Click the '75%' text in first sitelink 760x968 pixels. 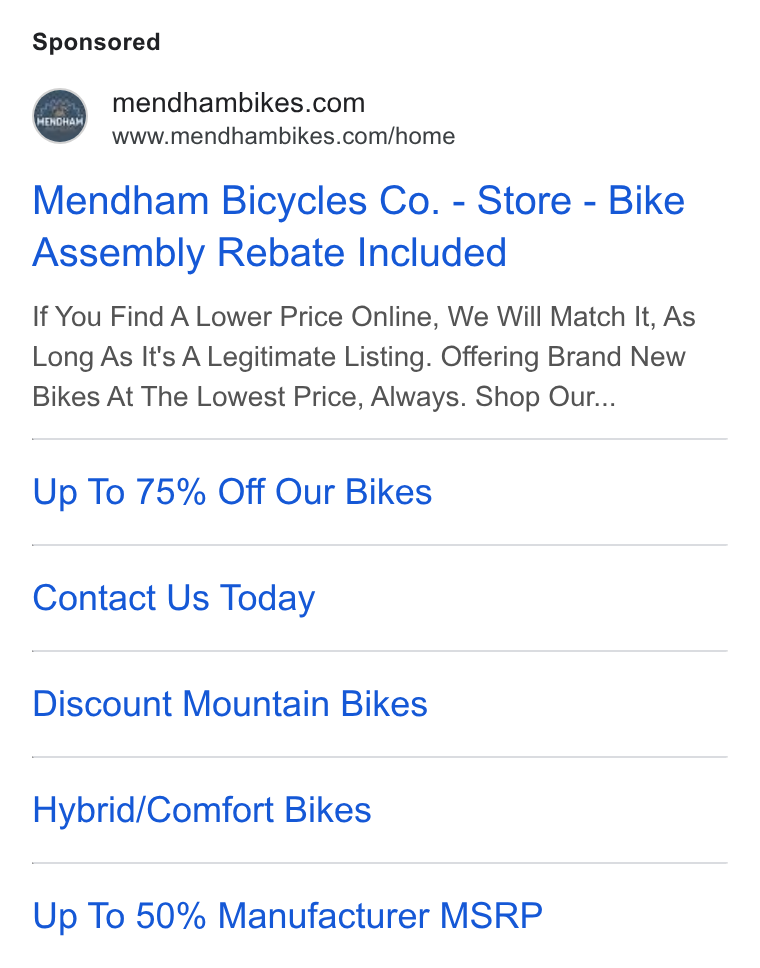click(171, 492)
